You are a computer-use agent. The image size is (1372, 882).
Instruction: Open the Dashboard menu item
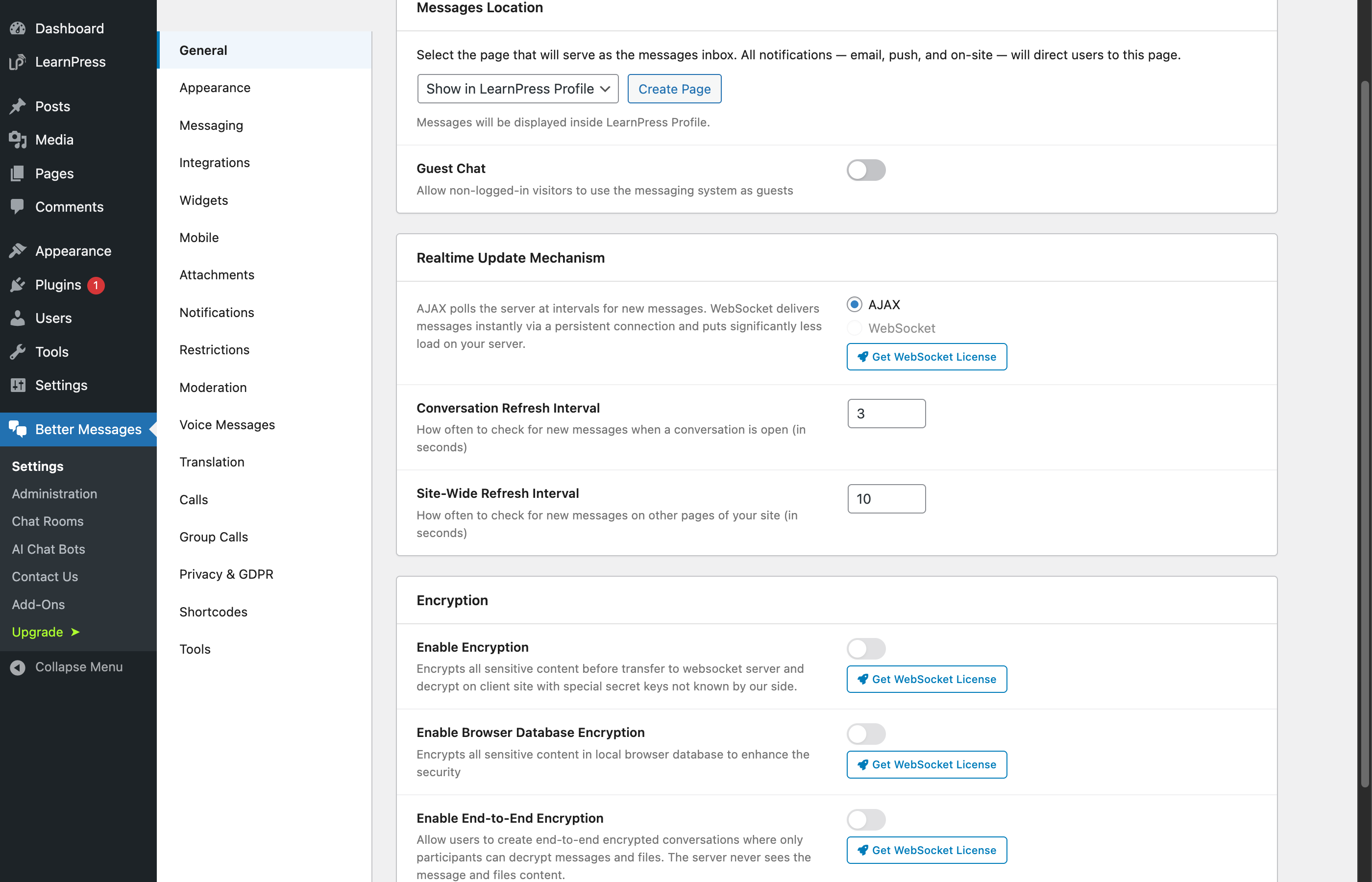78,28
